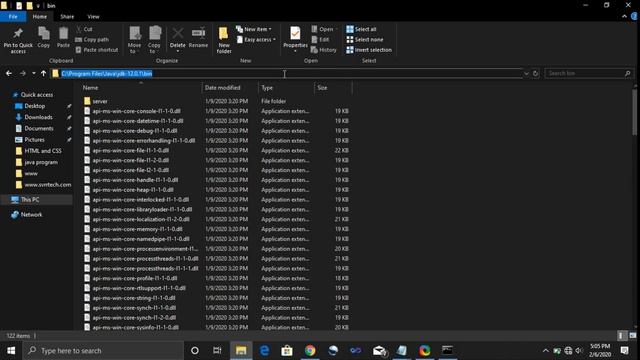Select Quick access in navigation pane
This screenshot has width=640, height=360.
coord(37,95)
